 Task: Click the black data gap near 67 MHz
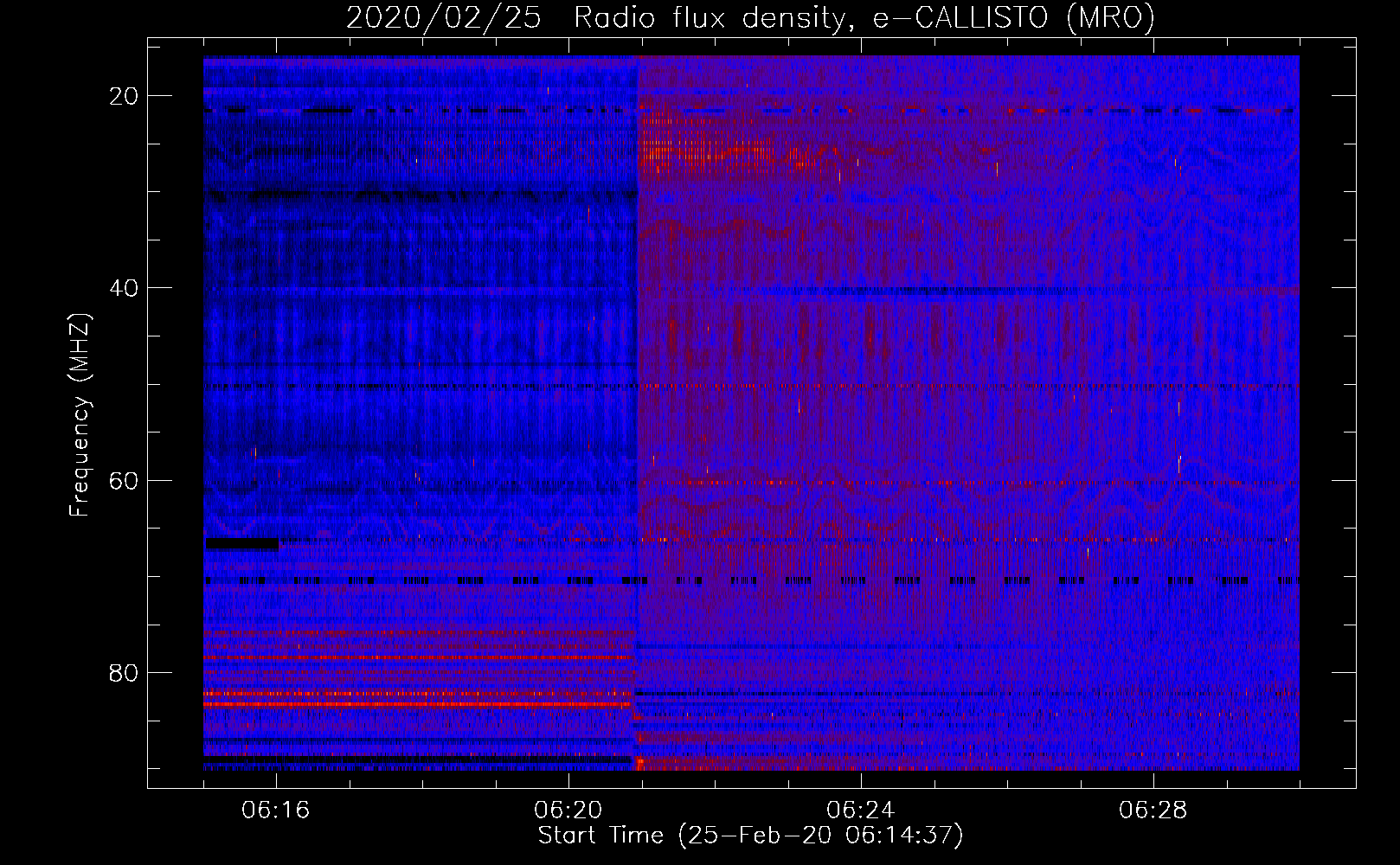241,544
